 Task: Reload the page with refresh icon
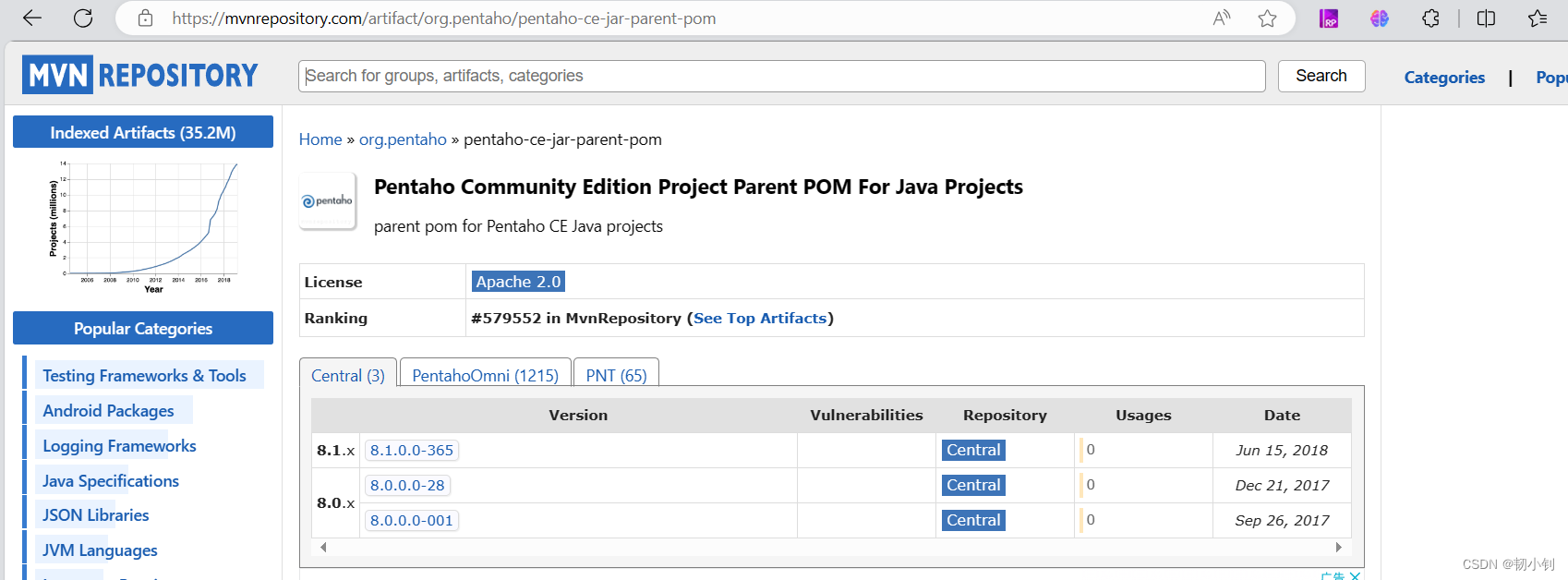tap(83, 18)
